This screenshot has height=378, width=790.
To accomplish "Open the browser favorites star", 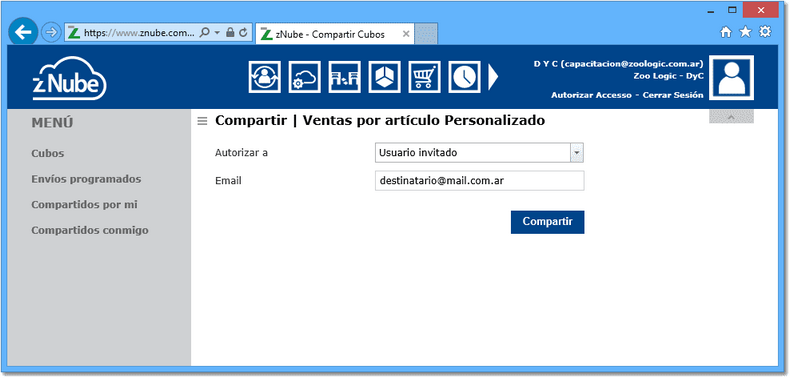I will (x=745, y=32).
